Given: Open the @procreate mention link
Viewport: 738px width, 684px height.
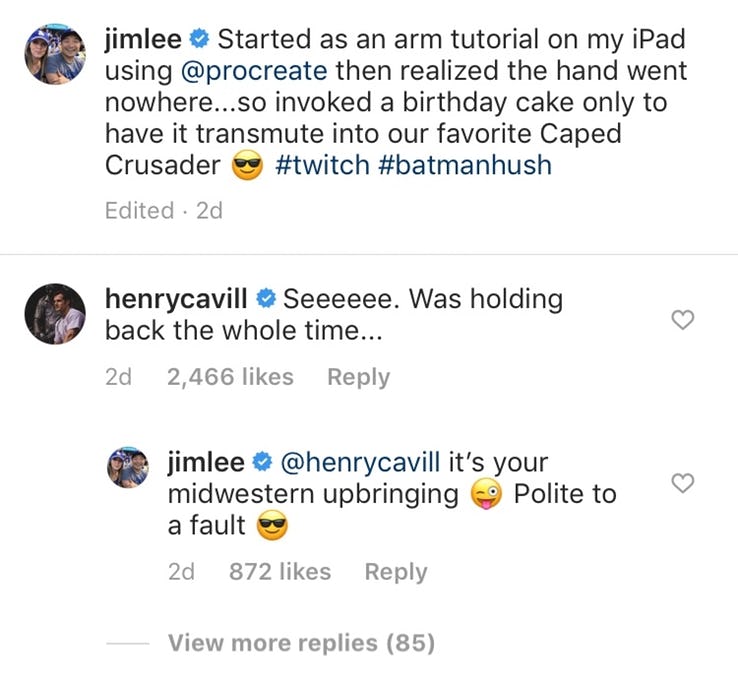Looking at the screenshot, I should pyautogui.click(x=254, y=71).
